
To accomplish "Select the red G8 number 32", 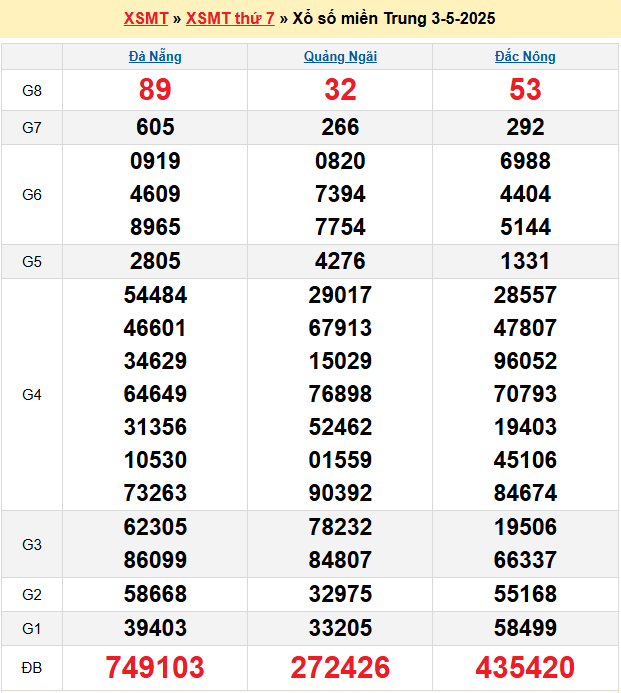I will [340, 90].
